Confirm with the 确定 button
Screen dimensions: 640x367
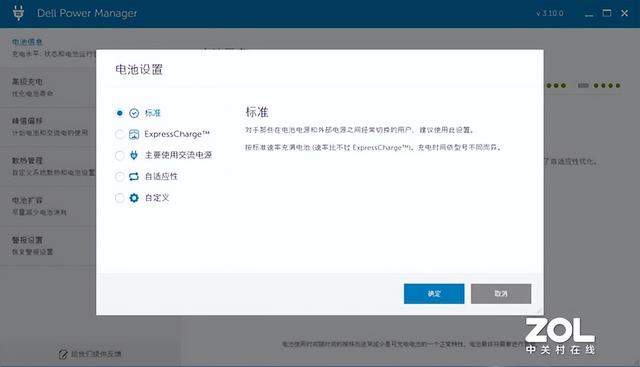click(x=434, y=294)
